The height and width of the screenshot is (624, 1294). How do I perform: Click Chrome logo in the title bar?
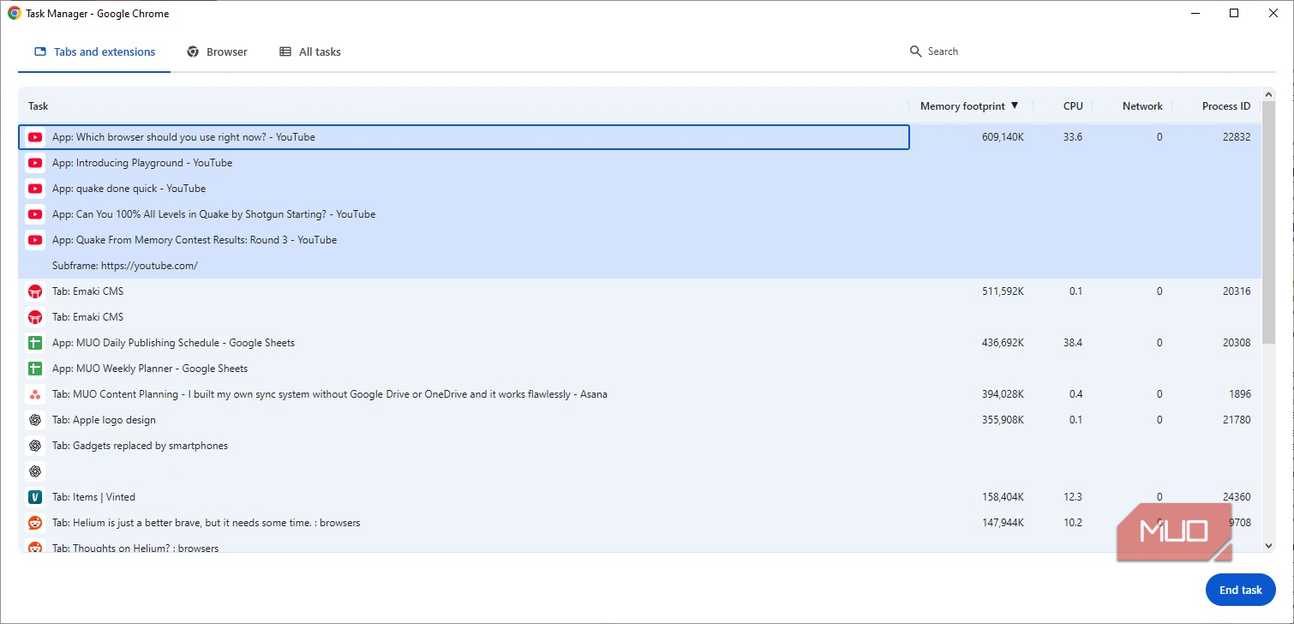click(x=14, y=13)
